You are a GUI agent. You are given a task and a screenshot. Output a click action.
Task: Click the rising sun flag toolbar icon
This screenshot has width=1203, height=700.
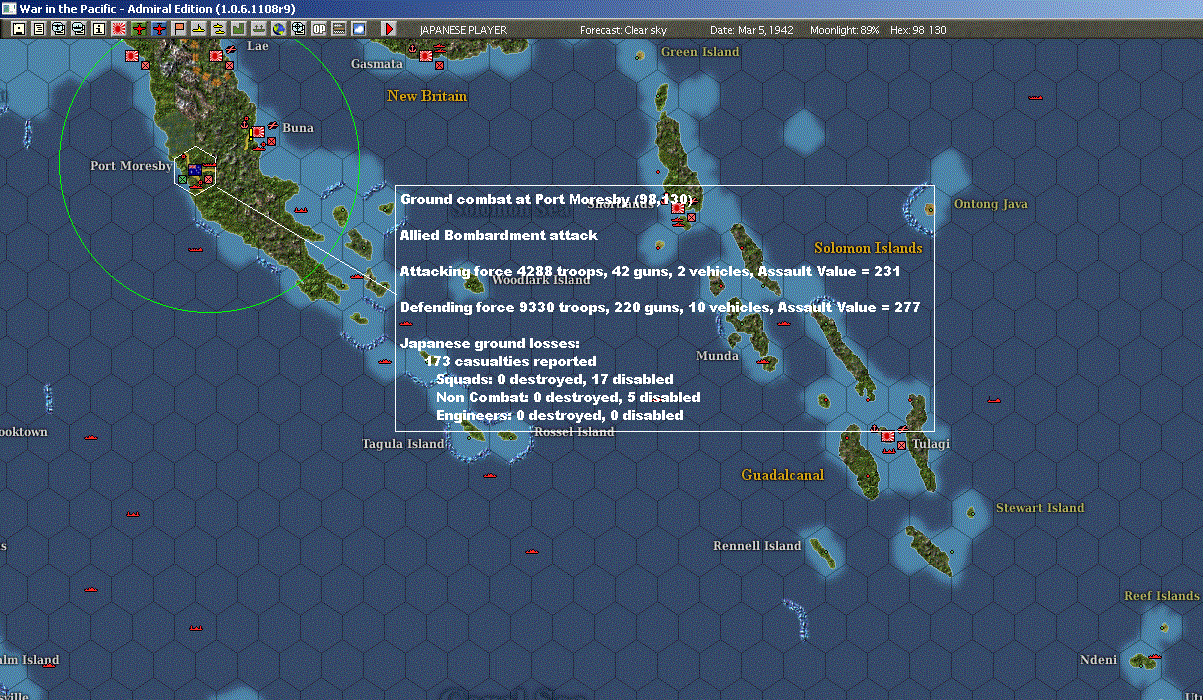coord(118,29)
